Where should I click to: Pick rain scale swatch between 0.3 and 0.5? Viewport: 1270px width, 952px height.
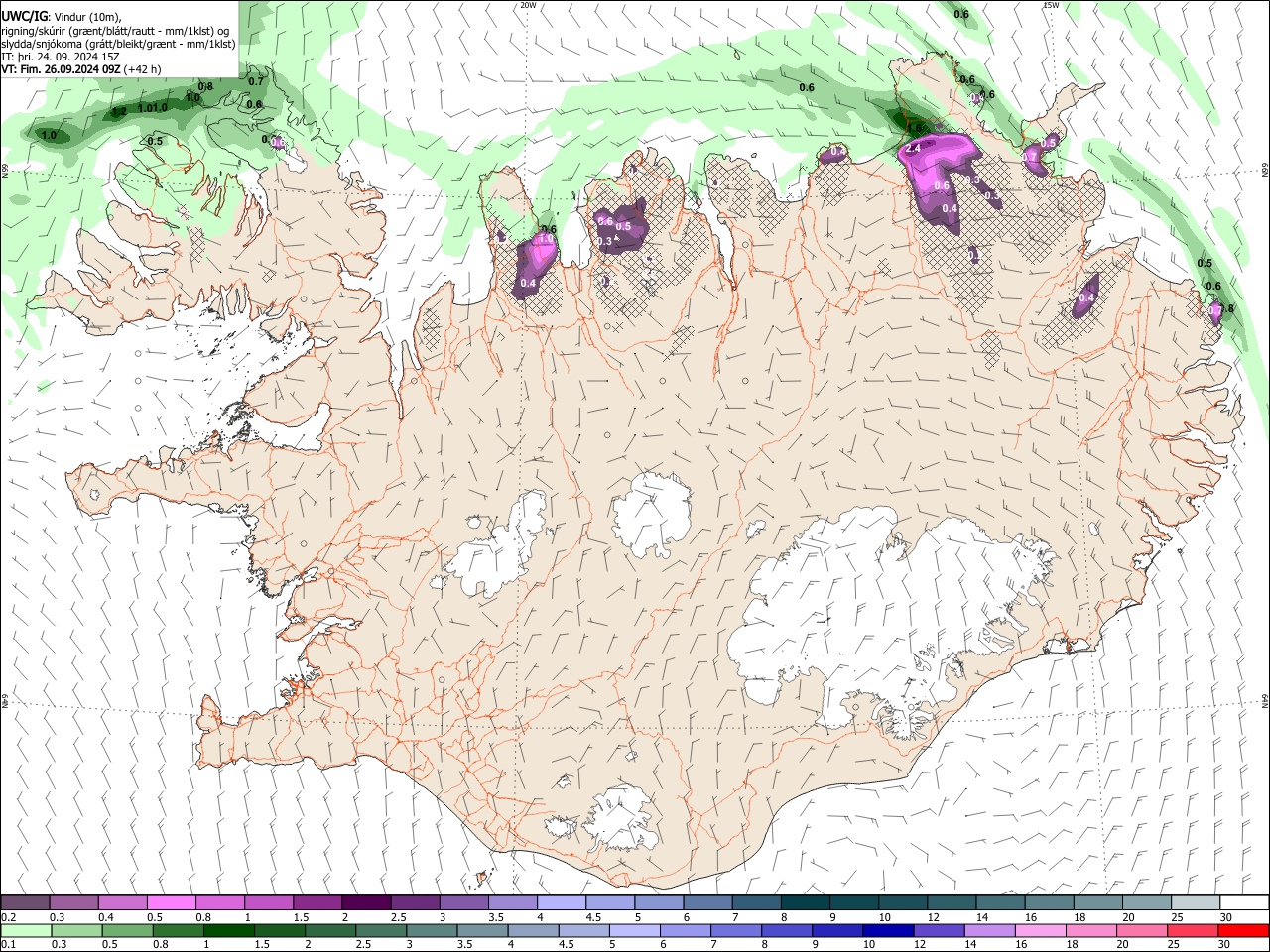point(76,931)
